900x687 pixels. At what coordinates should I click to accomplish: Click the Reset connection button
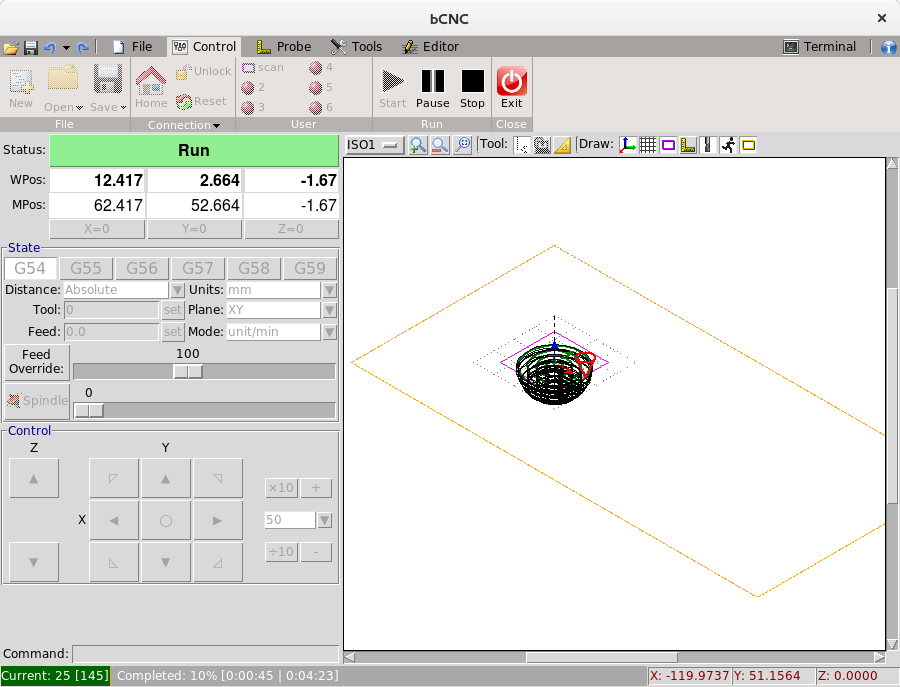(x=201, y=102)
